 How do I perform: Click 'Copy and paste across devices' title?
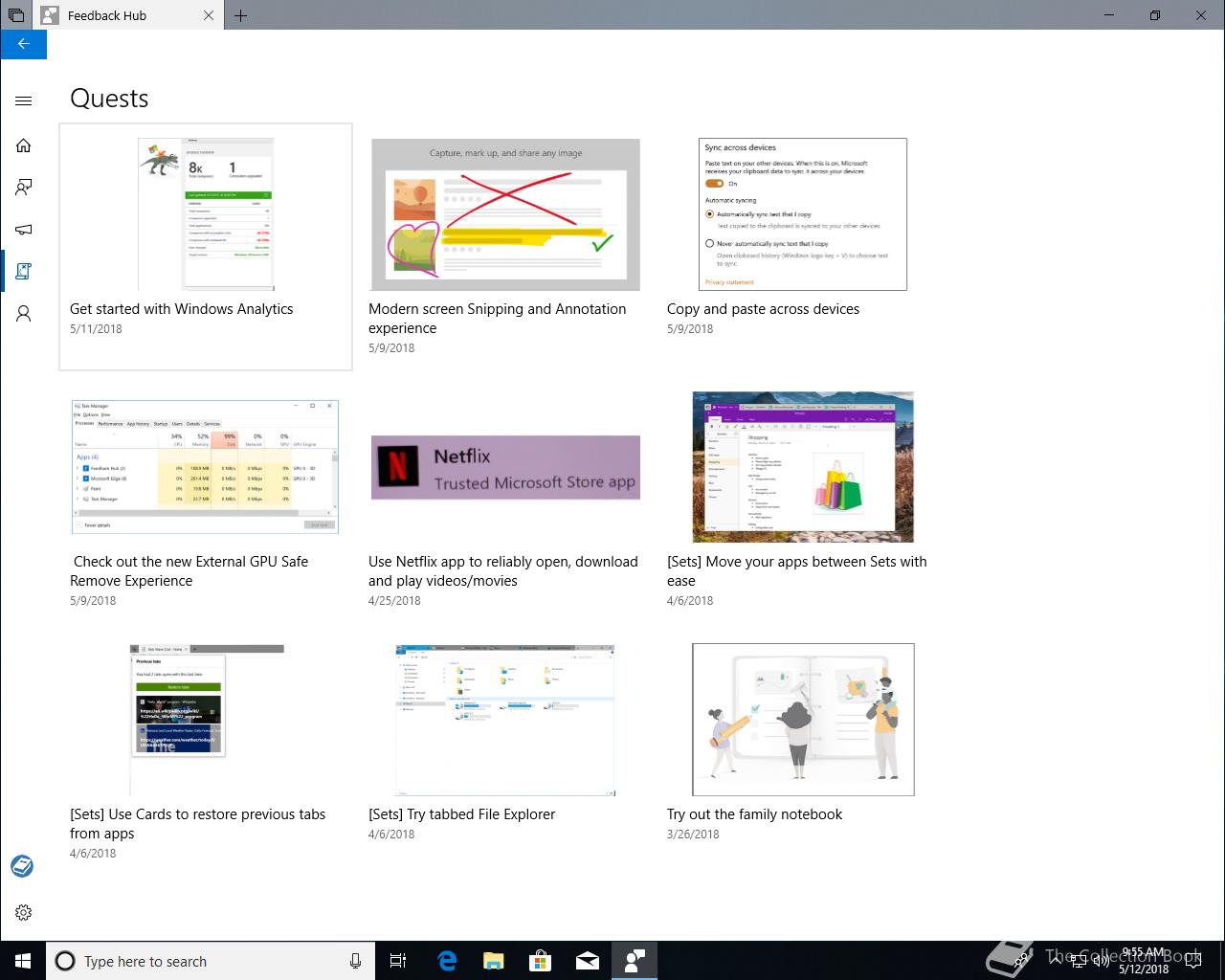pos(763,309)
